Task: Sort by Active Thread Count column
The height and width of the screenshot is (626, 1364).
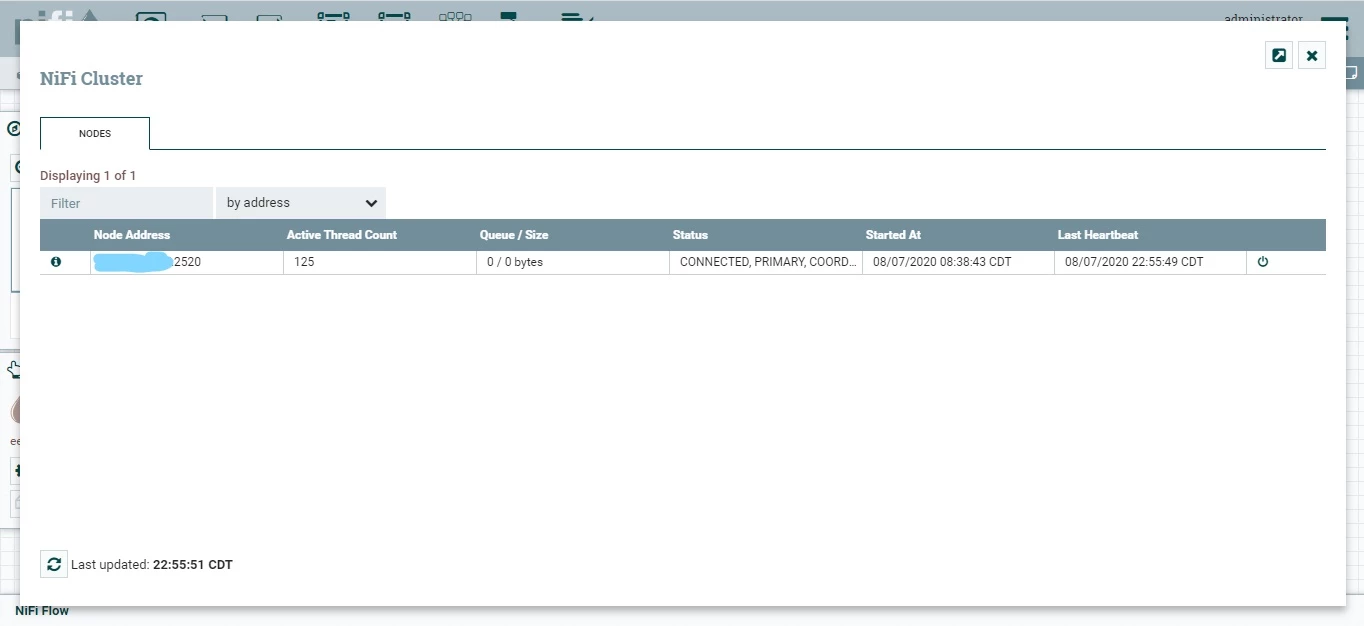Action: (342, 235)
